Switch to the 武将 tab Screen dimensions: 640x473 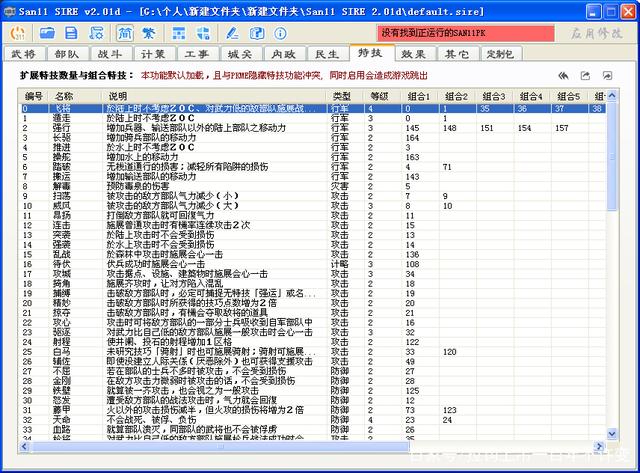(x=22, y=53)
